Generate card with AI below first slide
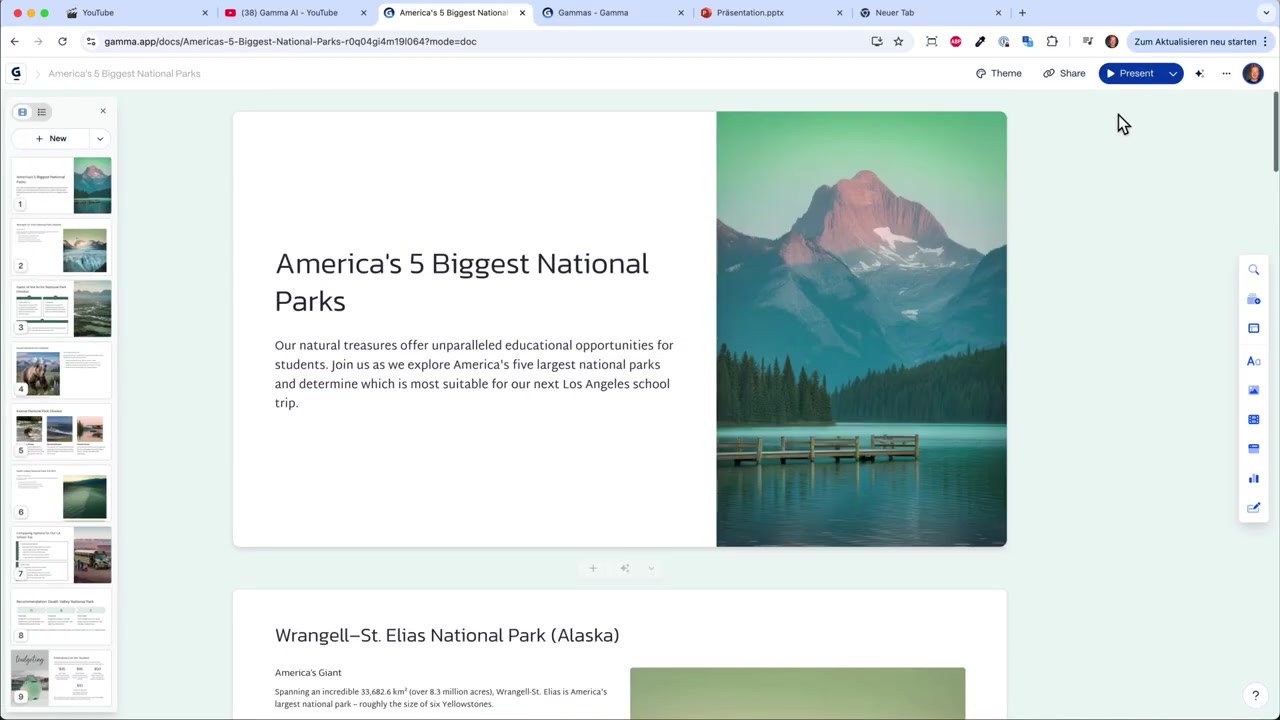 pos(624,568)
